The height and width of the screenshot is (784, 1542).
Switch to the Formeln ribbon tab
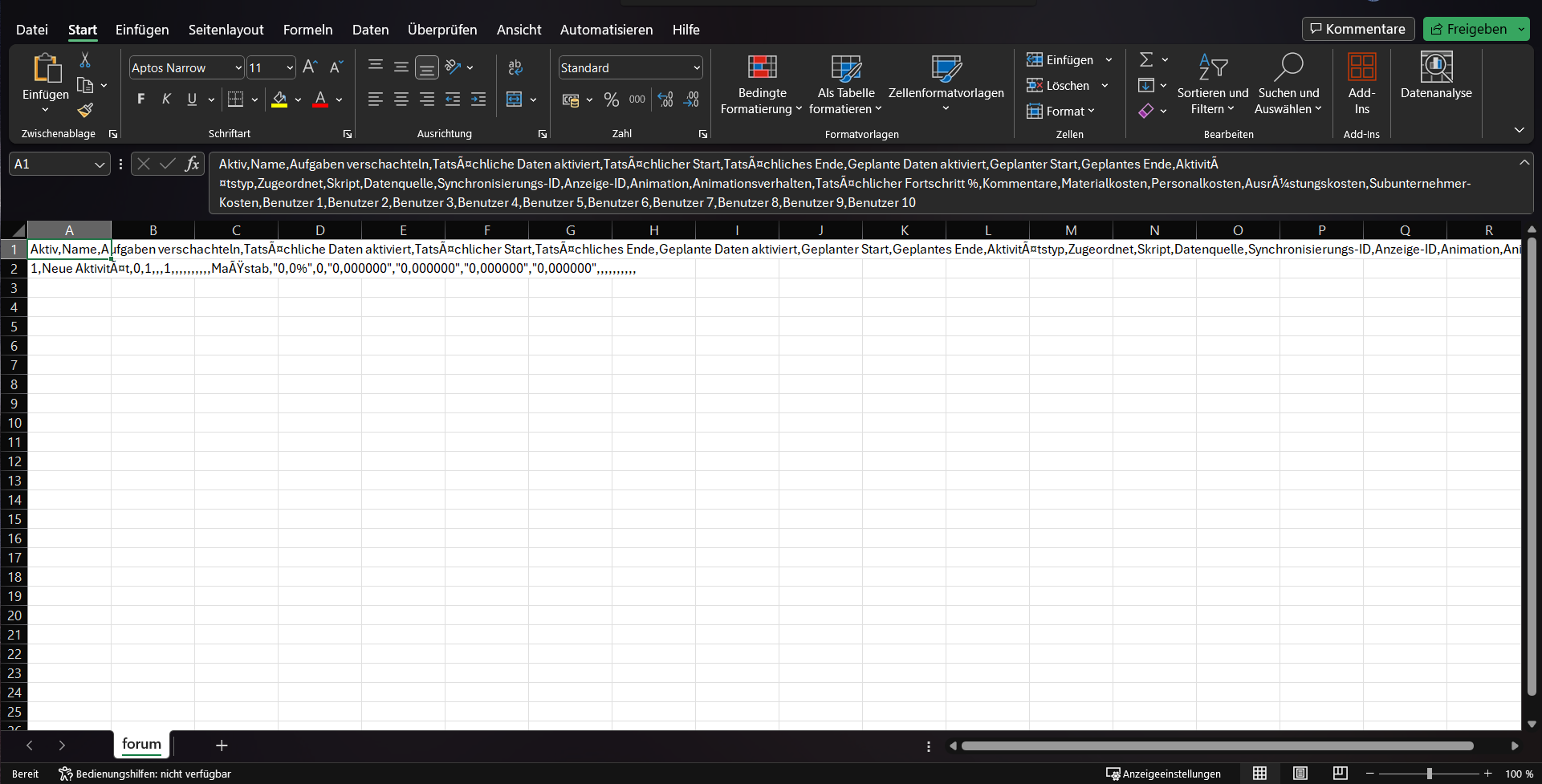click(x=307, y=30)
